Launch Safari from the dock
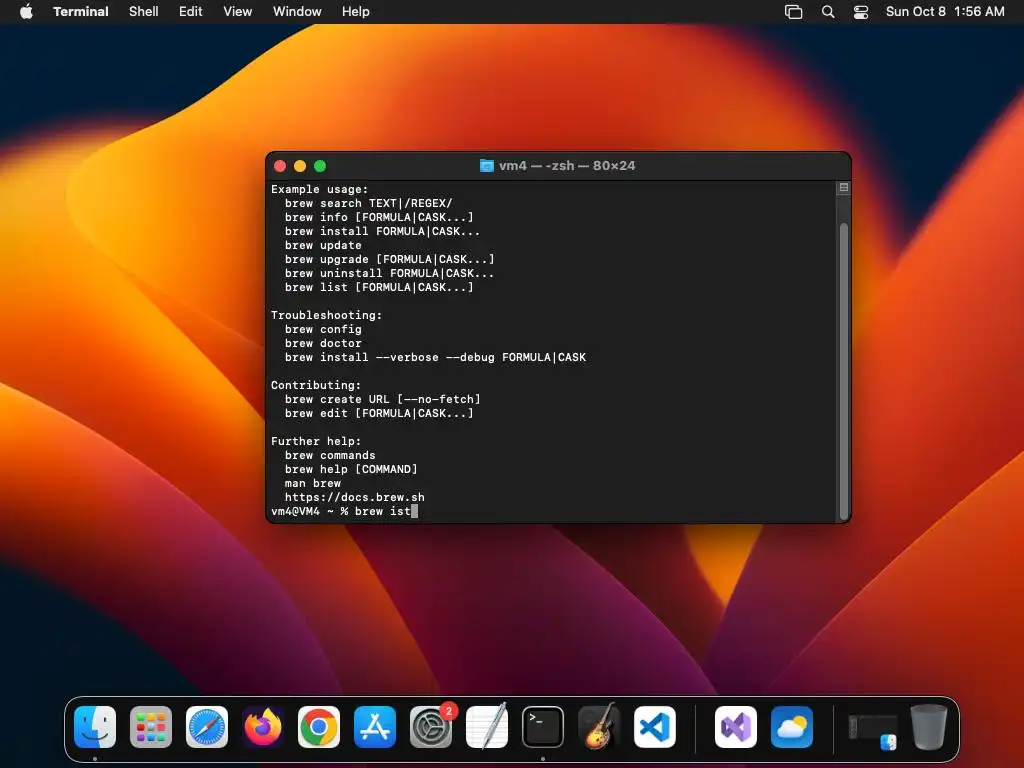 click(207, 727)
